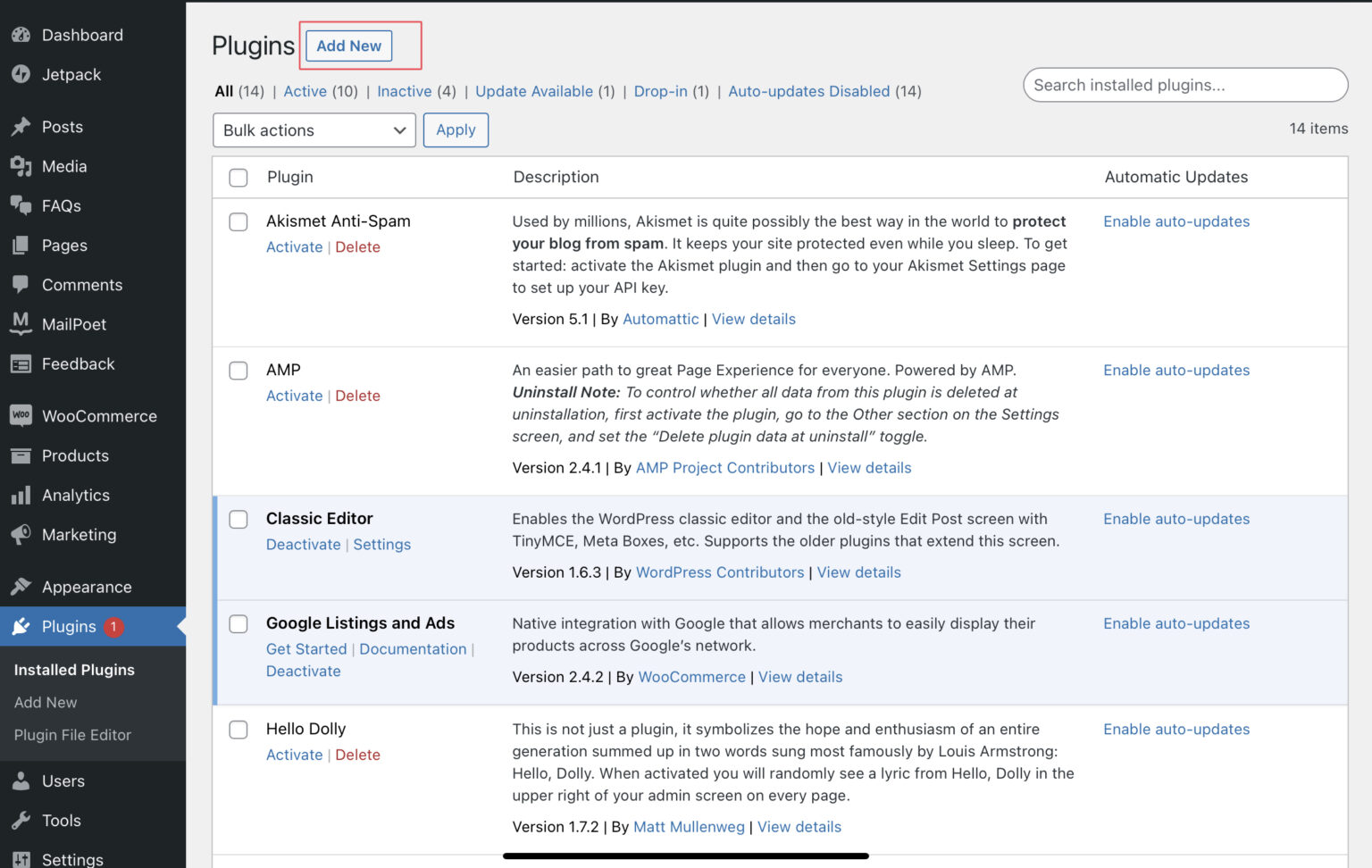This screenshot has height=868, width=1372.
Task: Deactivate the Classic Editor plugin
Action: [x=304, y=545]
